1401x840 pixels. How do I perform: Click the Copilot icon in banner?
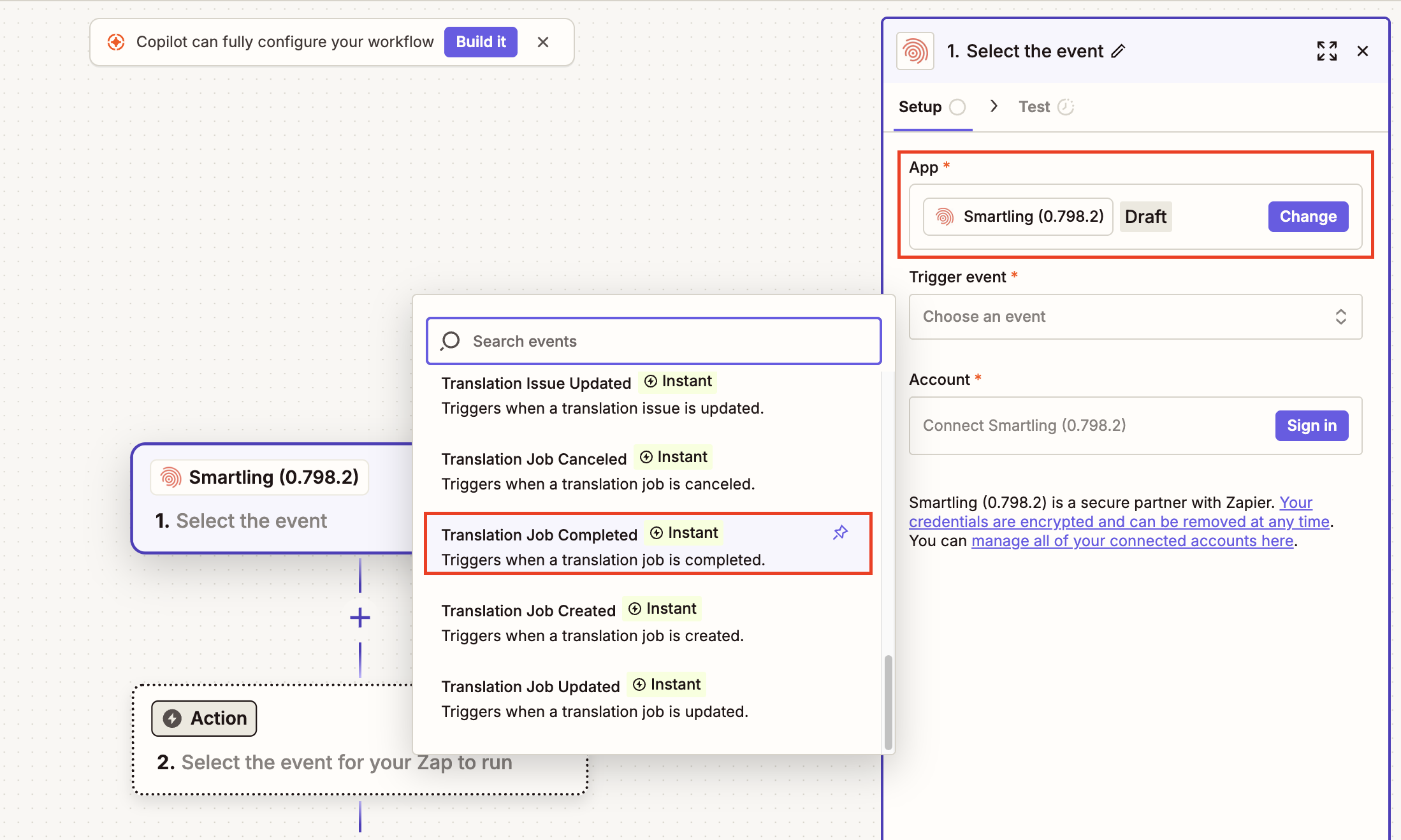coord(116,42)
